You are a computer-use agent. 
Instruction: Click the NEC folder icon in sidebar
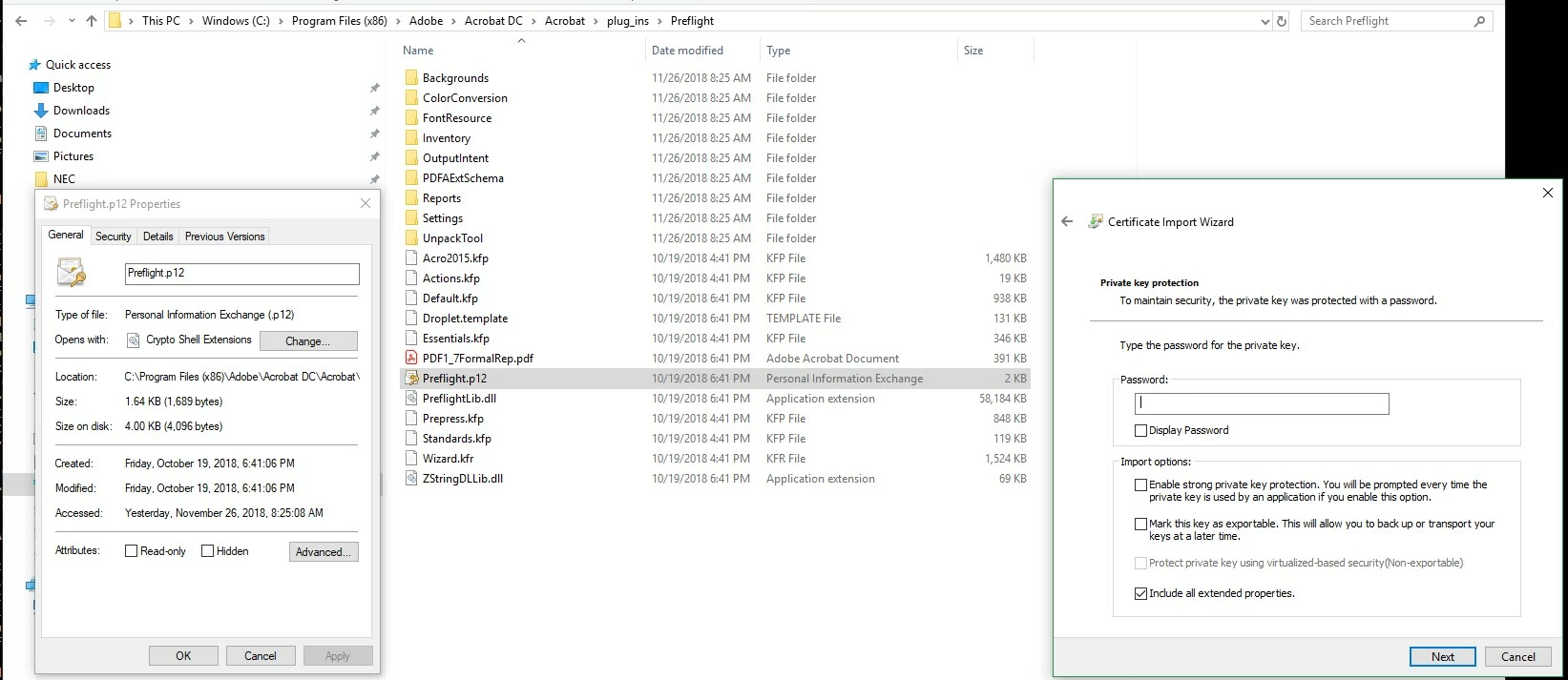(x=41, y=179)
